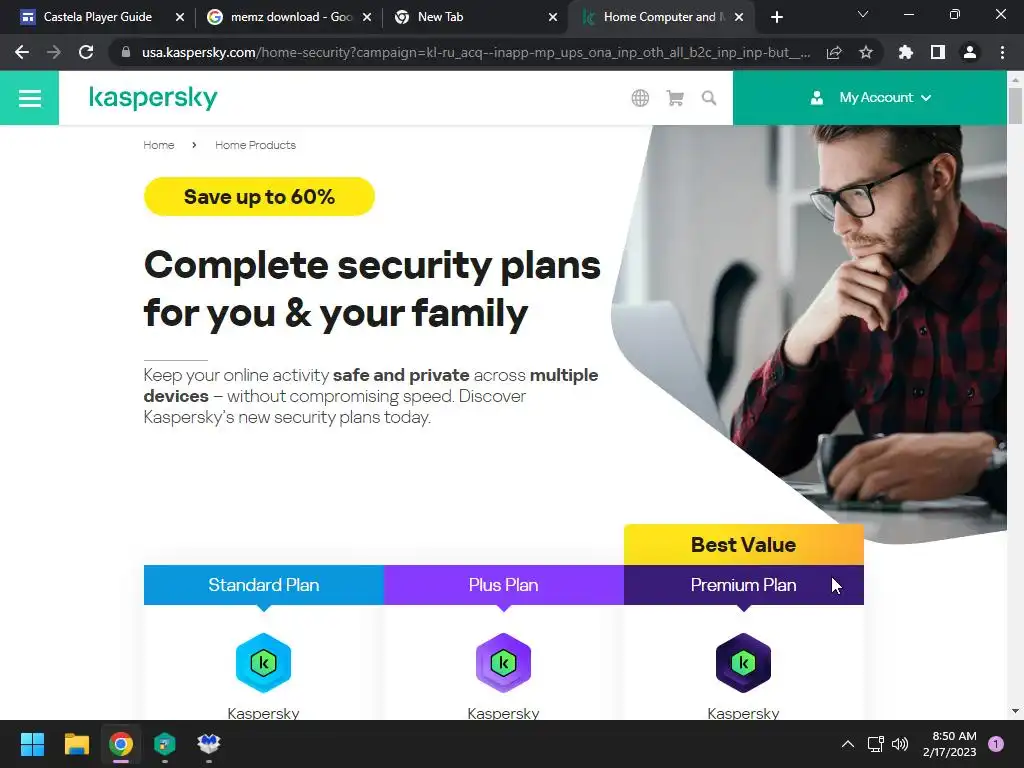The width and height of the screenshot is (1024, 768).
Task: Open Chrome extensions puzzle icon
Action: (905, 52)
